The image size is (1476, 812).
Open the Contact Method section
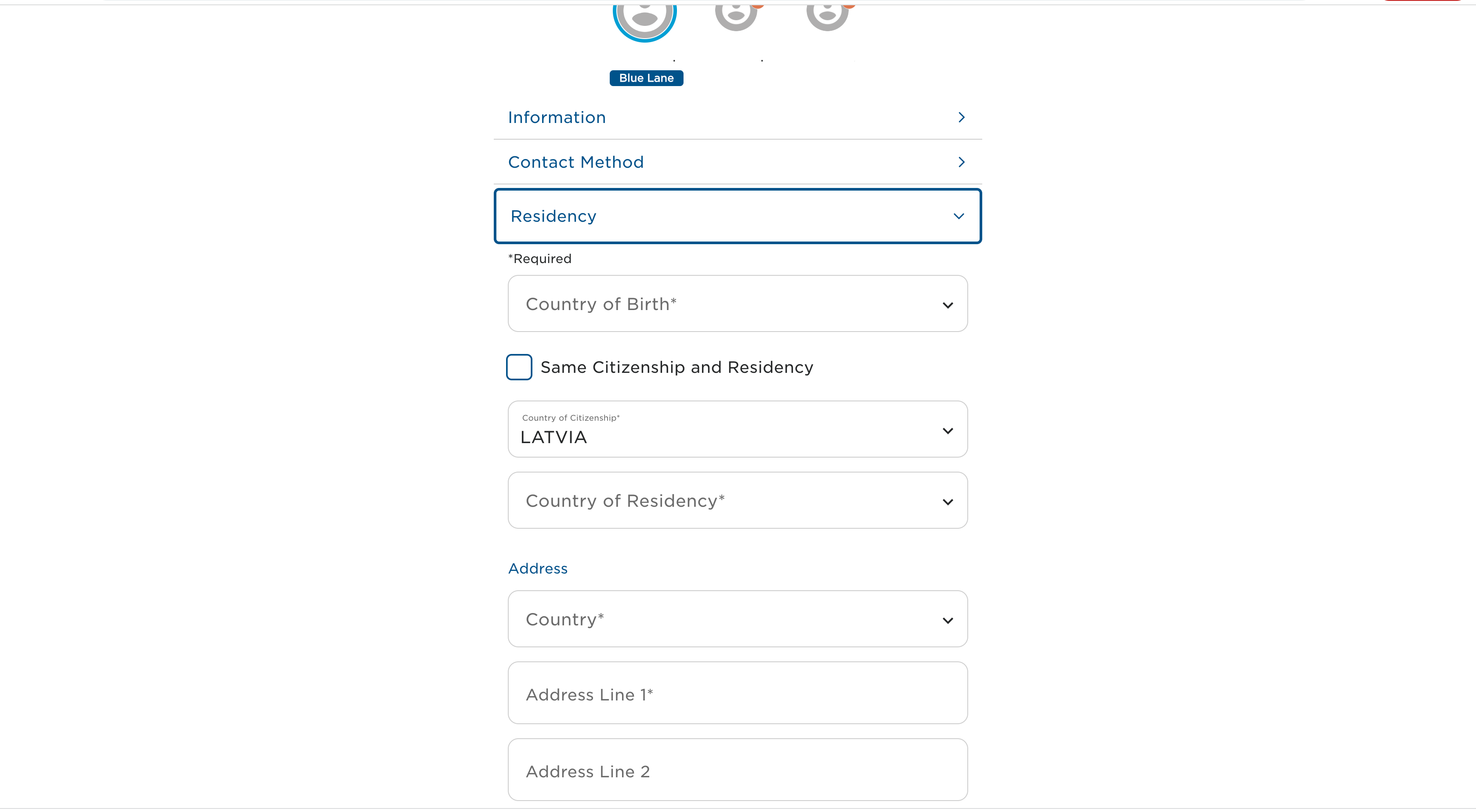(x=737, y=161)
